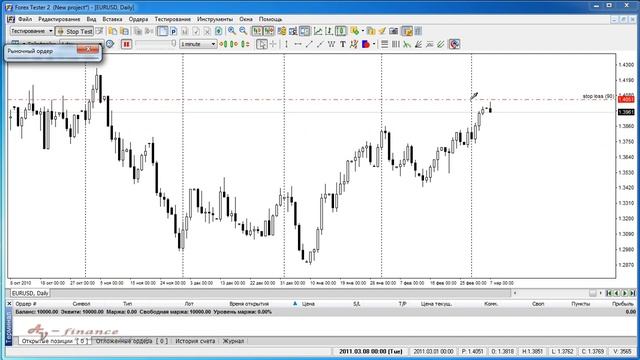Screen dimensions: 640x360
Task: Select the Fibonacci time zones tool
Action: click(396, 44)
